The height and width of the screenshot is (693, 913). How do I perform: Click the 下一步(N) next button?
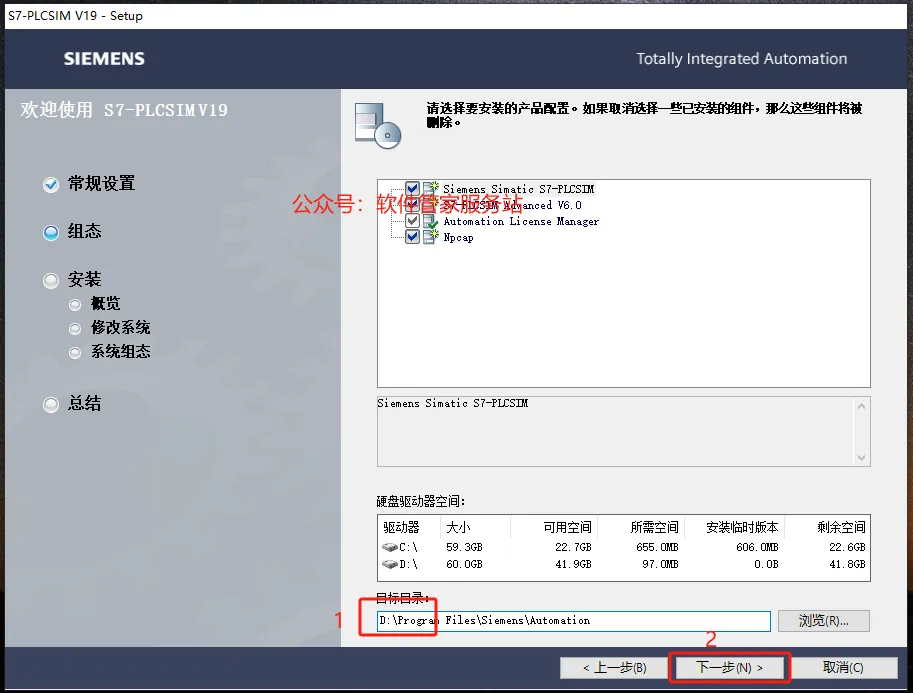729,667
